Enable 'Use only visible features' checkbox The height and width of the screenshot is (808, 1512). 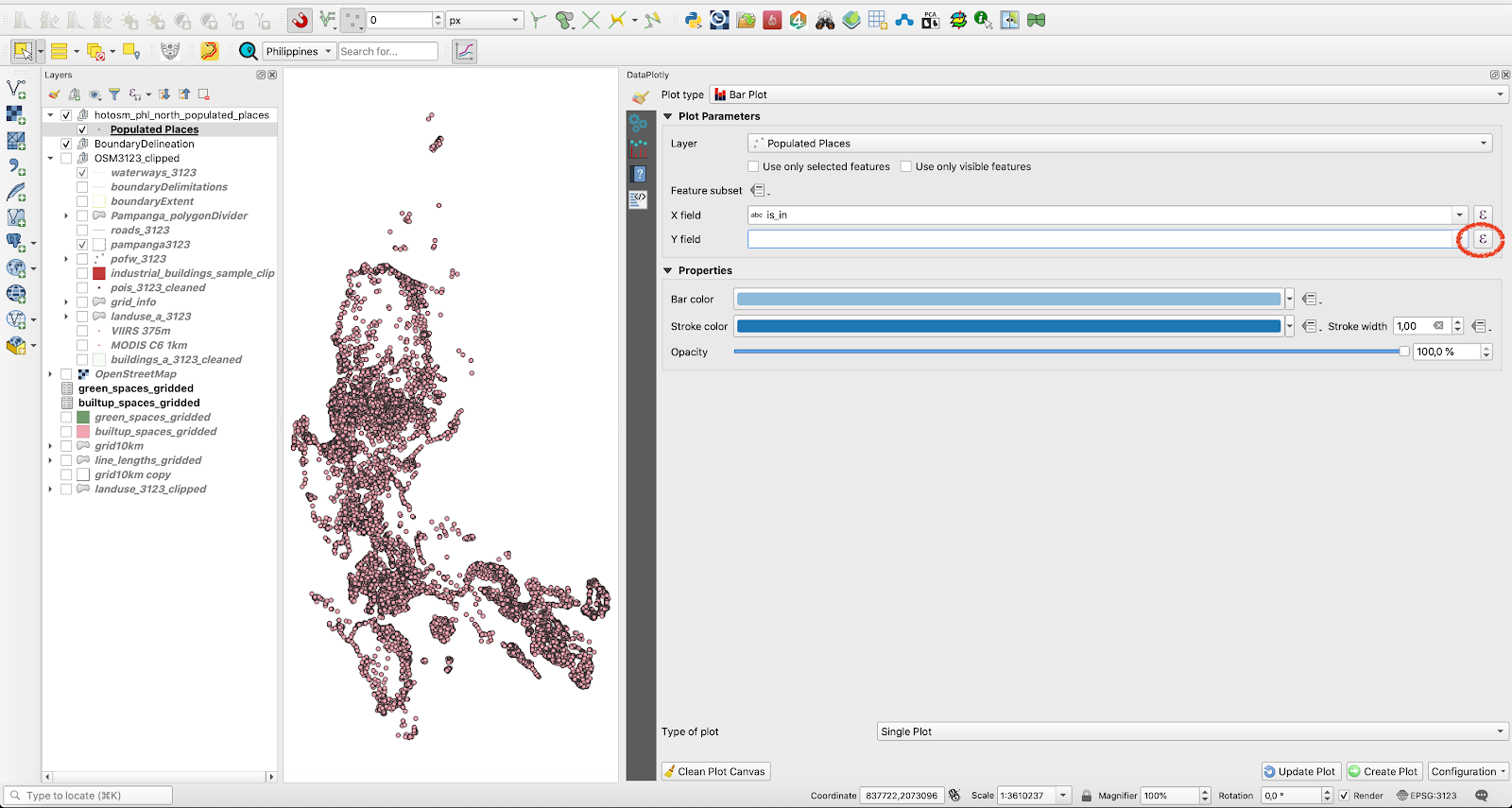point(906,166)
